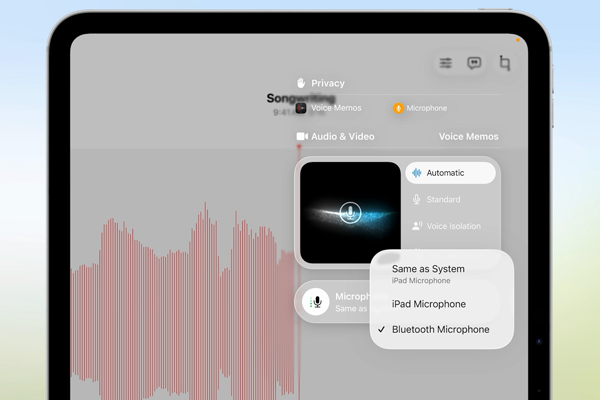
Task: Tap the mic mode preview thumbnail
Action: click(x=350, y=212)
